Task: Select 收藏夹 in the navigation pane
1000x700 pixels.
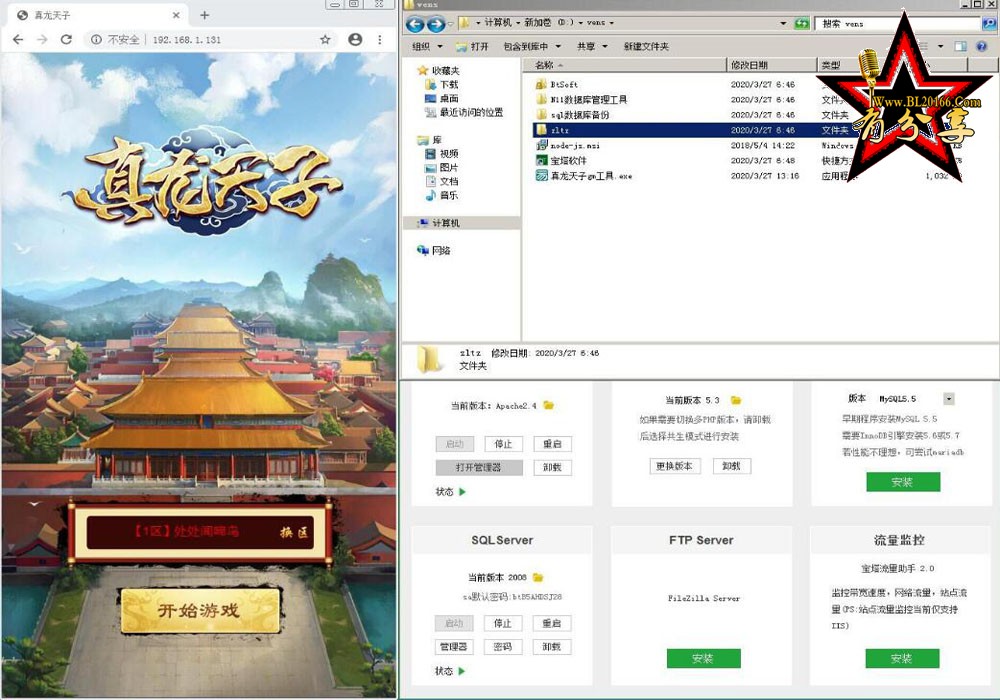Action: click(x=438, y=70)
